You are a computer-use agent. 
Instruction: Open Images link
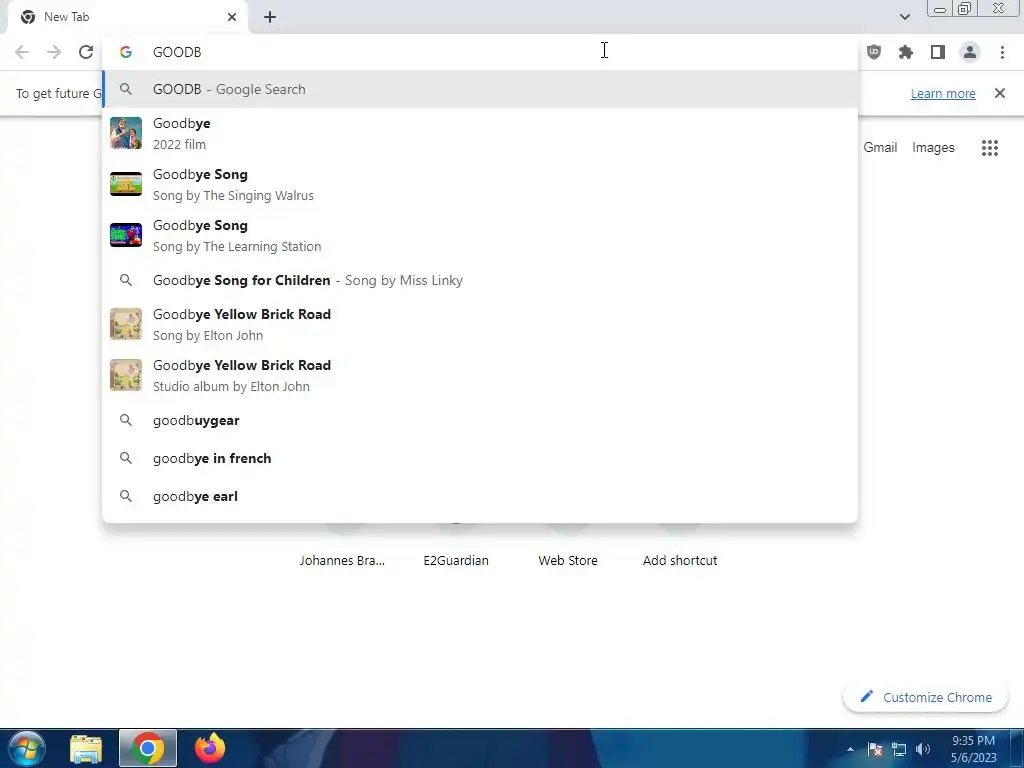click(x=933, y=148)
